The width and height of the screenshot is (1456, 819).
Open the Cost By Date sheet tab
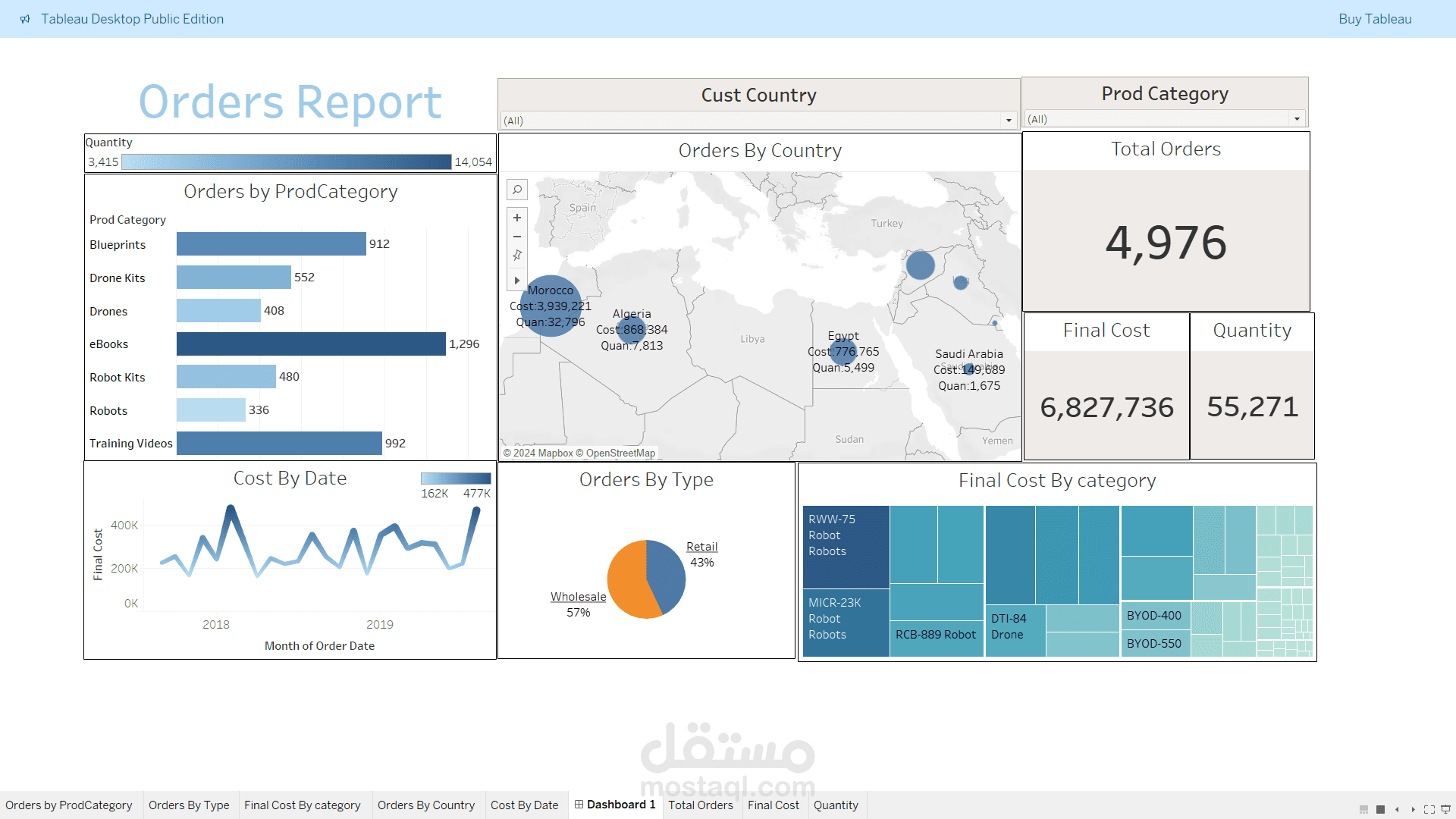[525, 805]
